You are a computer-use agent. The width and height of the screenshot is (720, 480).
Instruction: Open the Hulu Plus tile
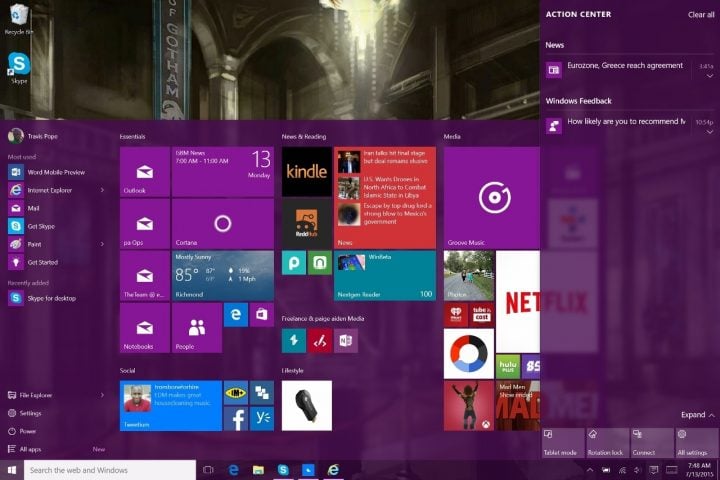coord(508,367)
